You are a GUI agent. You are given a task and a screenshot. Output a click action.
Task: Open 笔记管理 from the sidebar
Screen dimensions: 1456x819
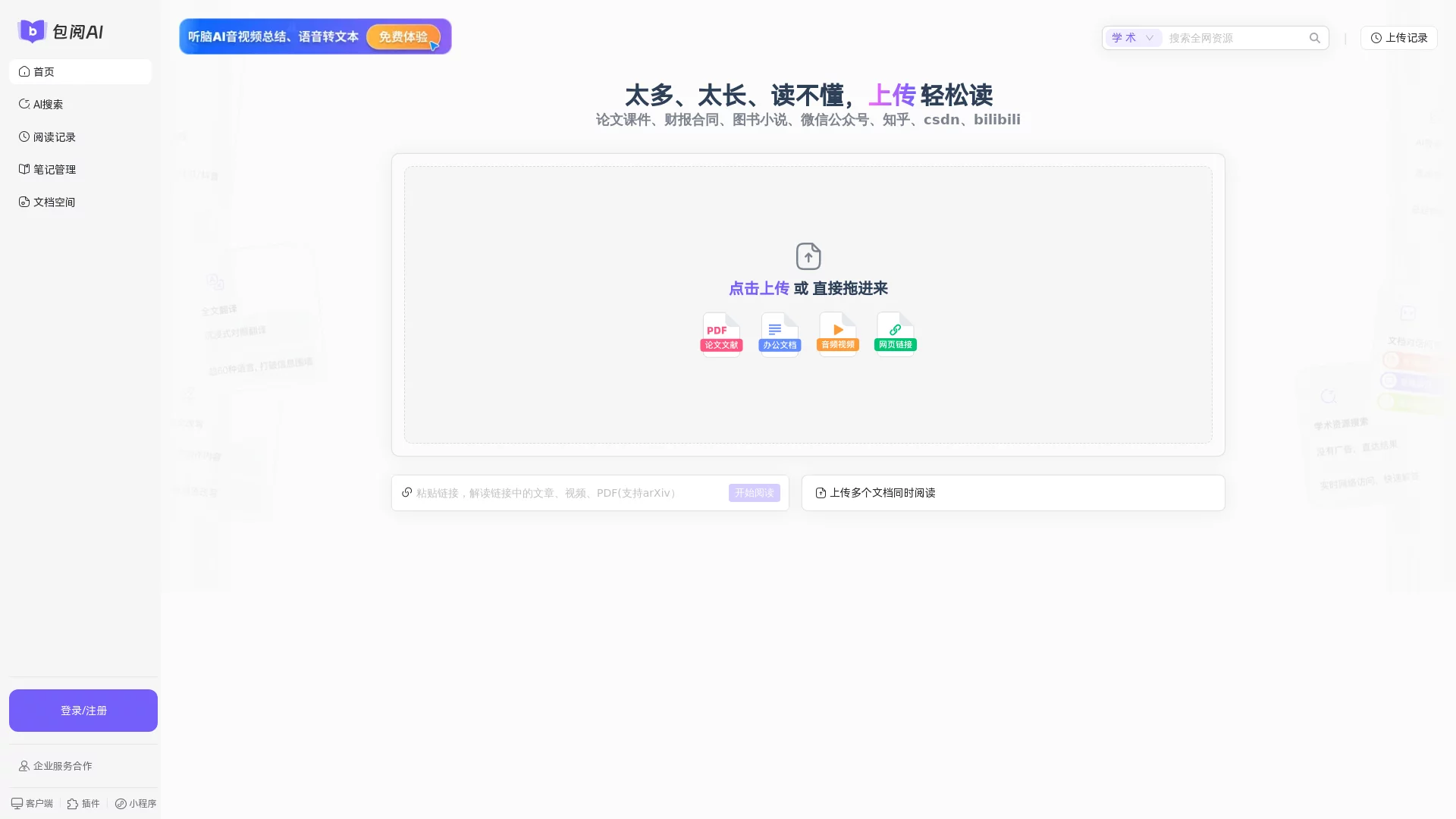pyautogui.click(x=54, y=169)
